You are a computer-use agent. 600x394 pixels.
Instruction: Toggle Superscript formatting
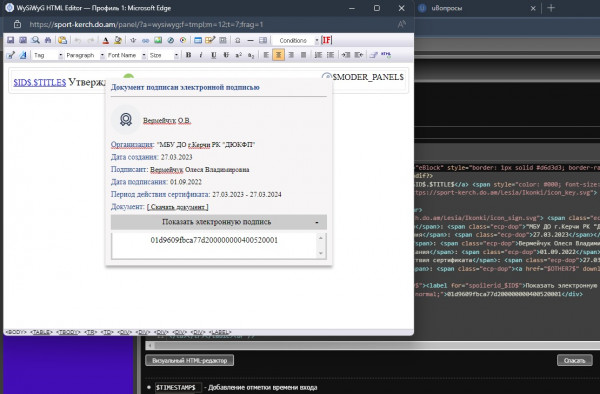tap(238, 55)
